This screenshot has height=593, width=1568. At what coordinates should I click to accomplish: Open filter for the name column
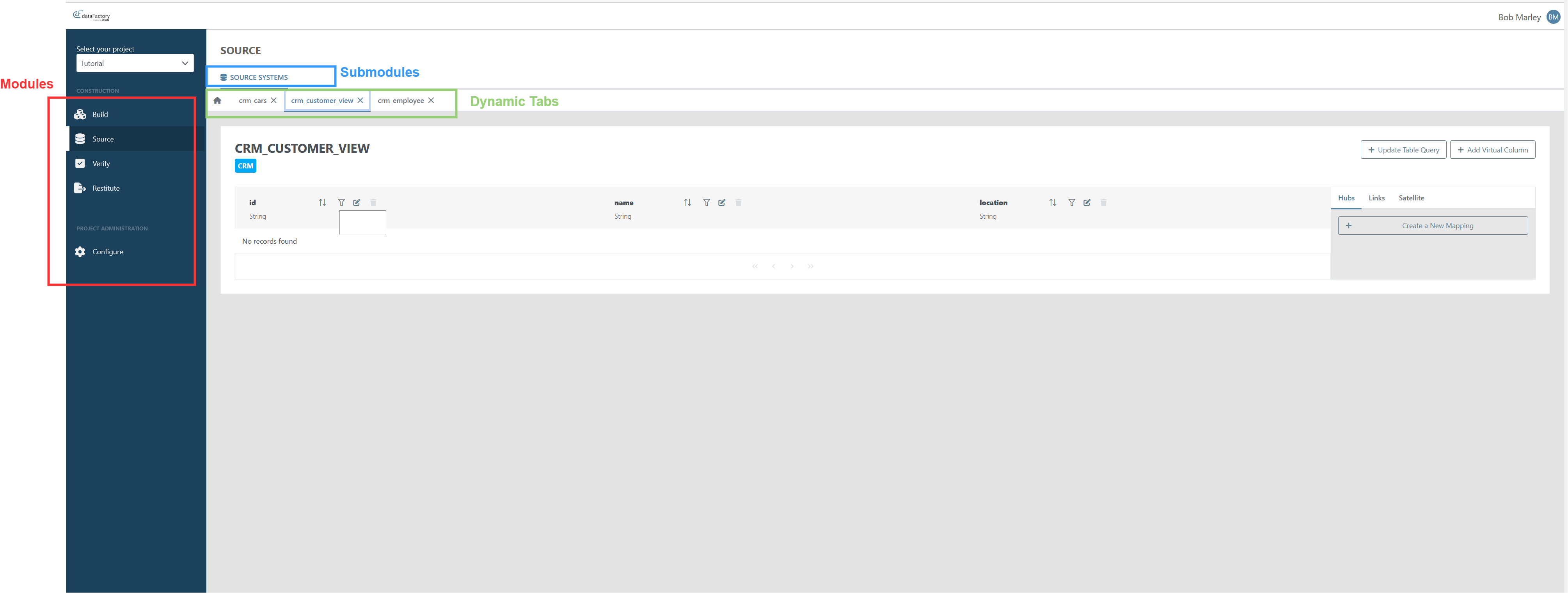706,202
